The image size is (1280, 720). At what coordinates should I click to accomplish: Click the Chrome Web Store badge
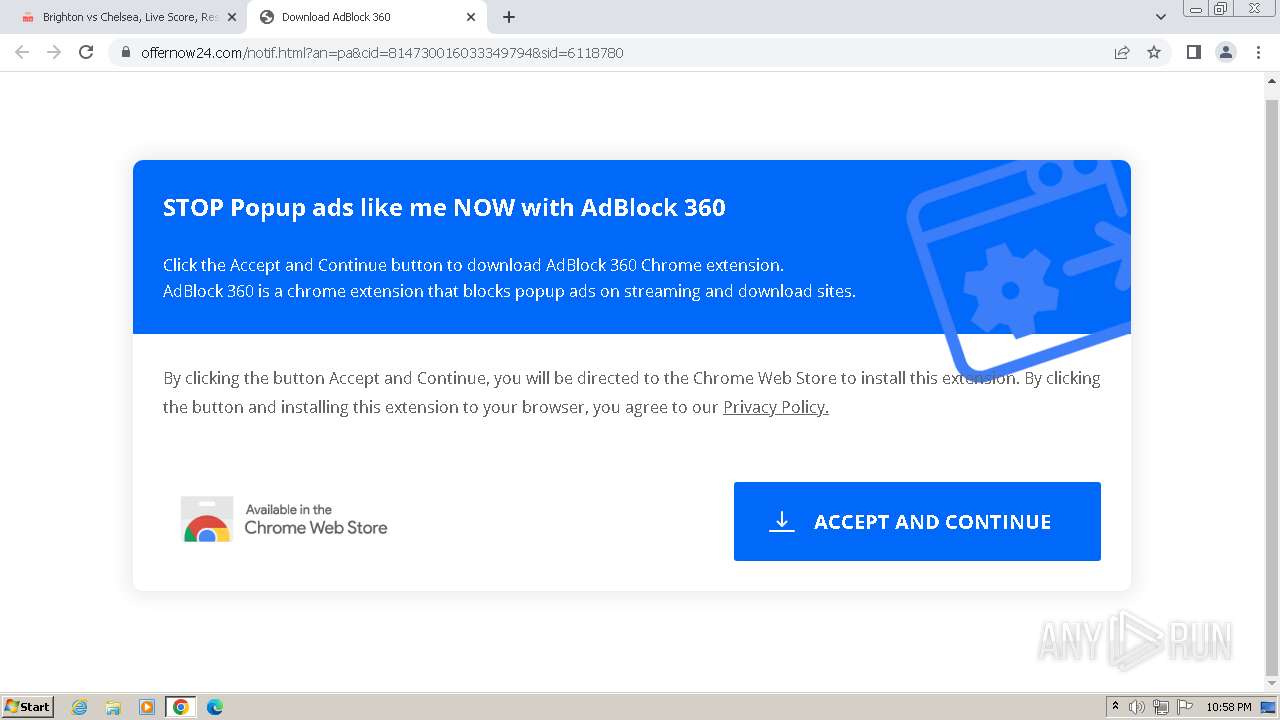pyautogui.click(x=284, y=519)
